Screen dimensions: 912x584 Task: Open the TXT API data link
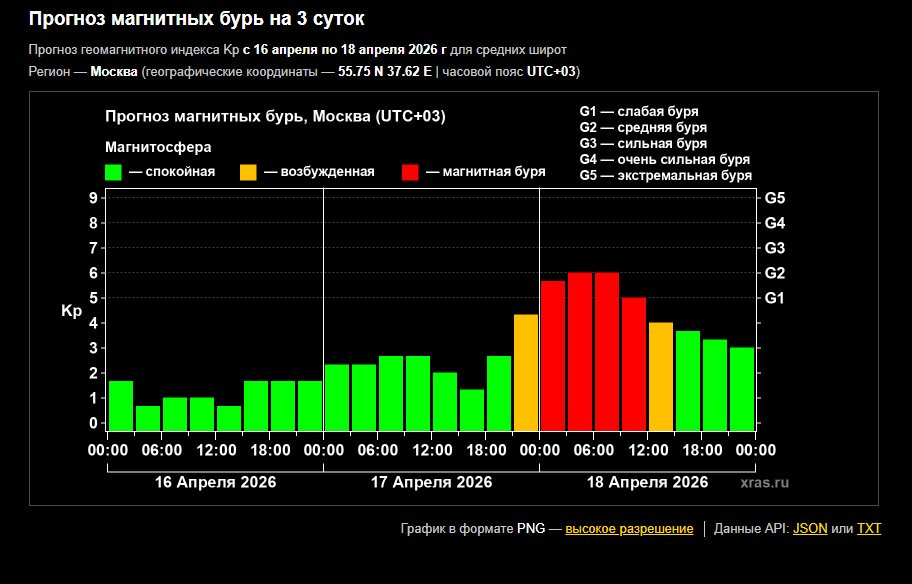point(869,528)
